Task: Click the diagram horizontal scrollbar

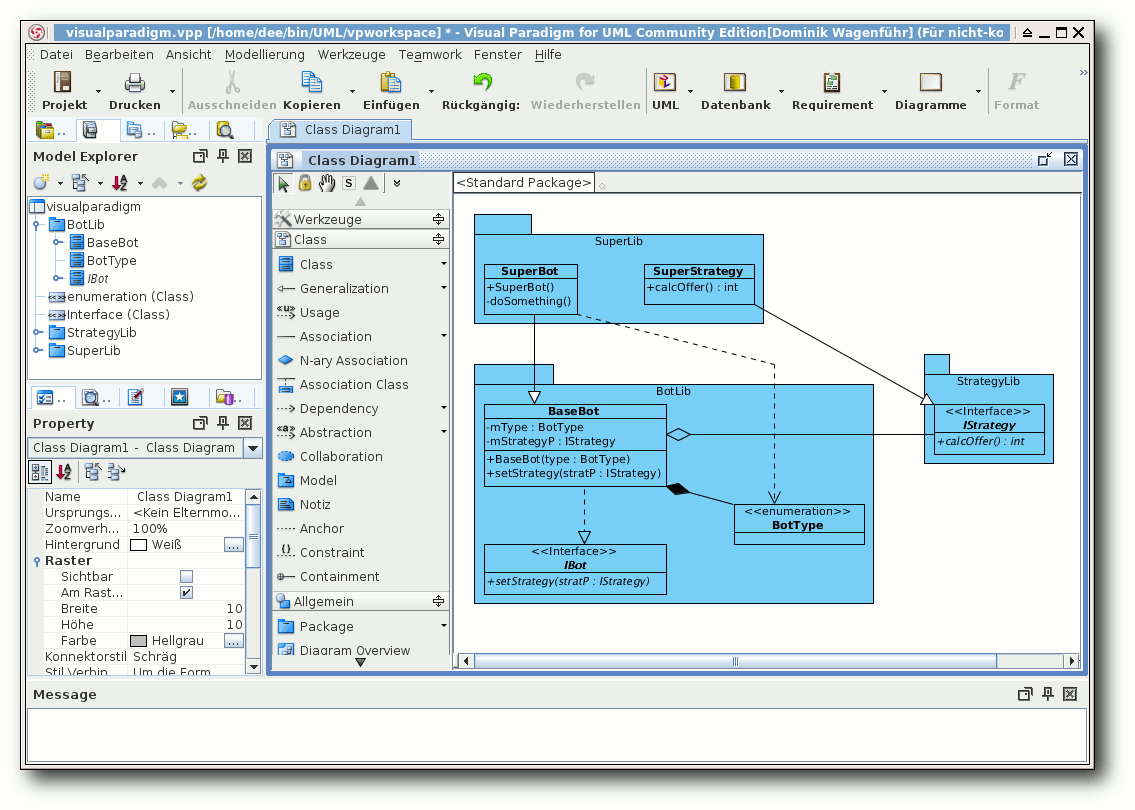Action: (735, 661)
